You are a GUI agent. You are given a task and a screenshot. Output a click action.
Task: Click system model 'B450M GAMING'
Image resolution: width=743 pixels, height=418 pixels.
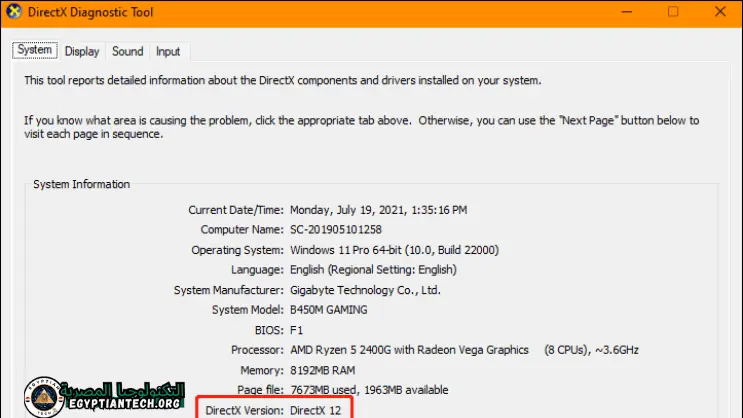(x=329, y=310)
